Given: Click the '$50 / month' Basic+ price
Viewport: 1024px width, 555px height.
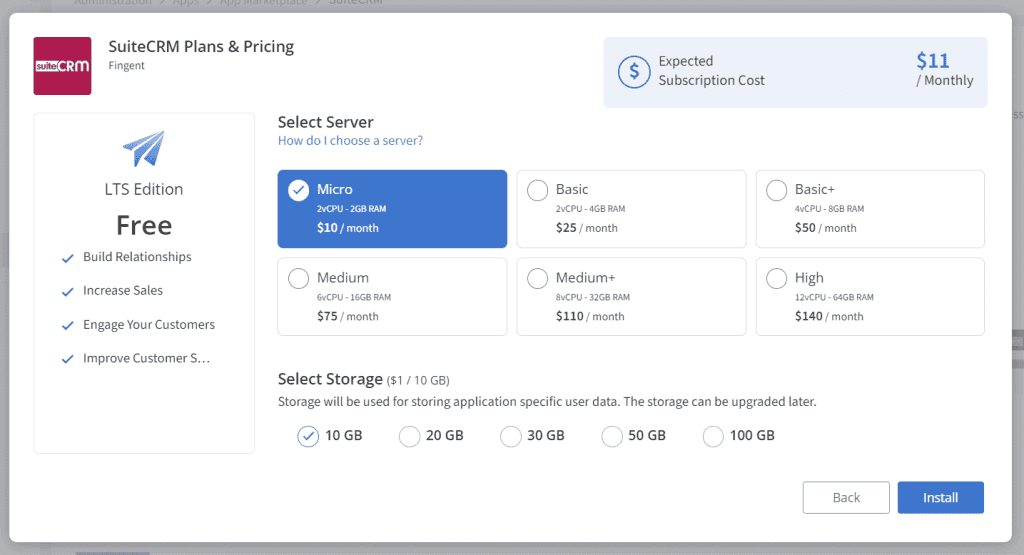Looking at the screenshot, I should tap(825, 228).
